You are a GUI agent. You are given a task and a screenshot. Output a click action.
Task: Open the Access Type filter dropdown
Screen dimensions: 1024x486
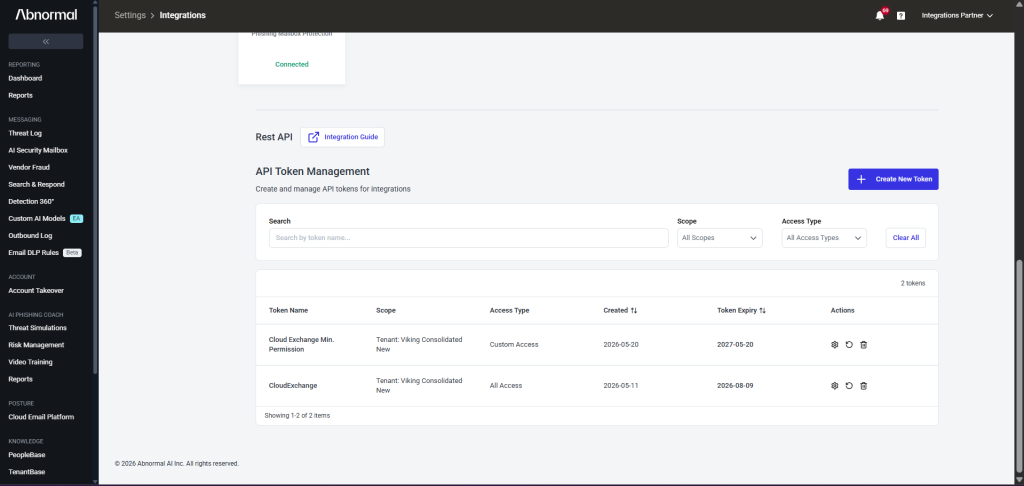[824, 238]
